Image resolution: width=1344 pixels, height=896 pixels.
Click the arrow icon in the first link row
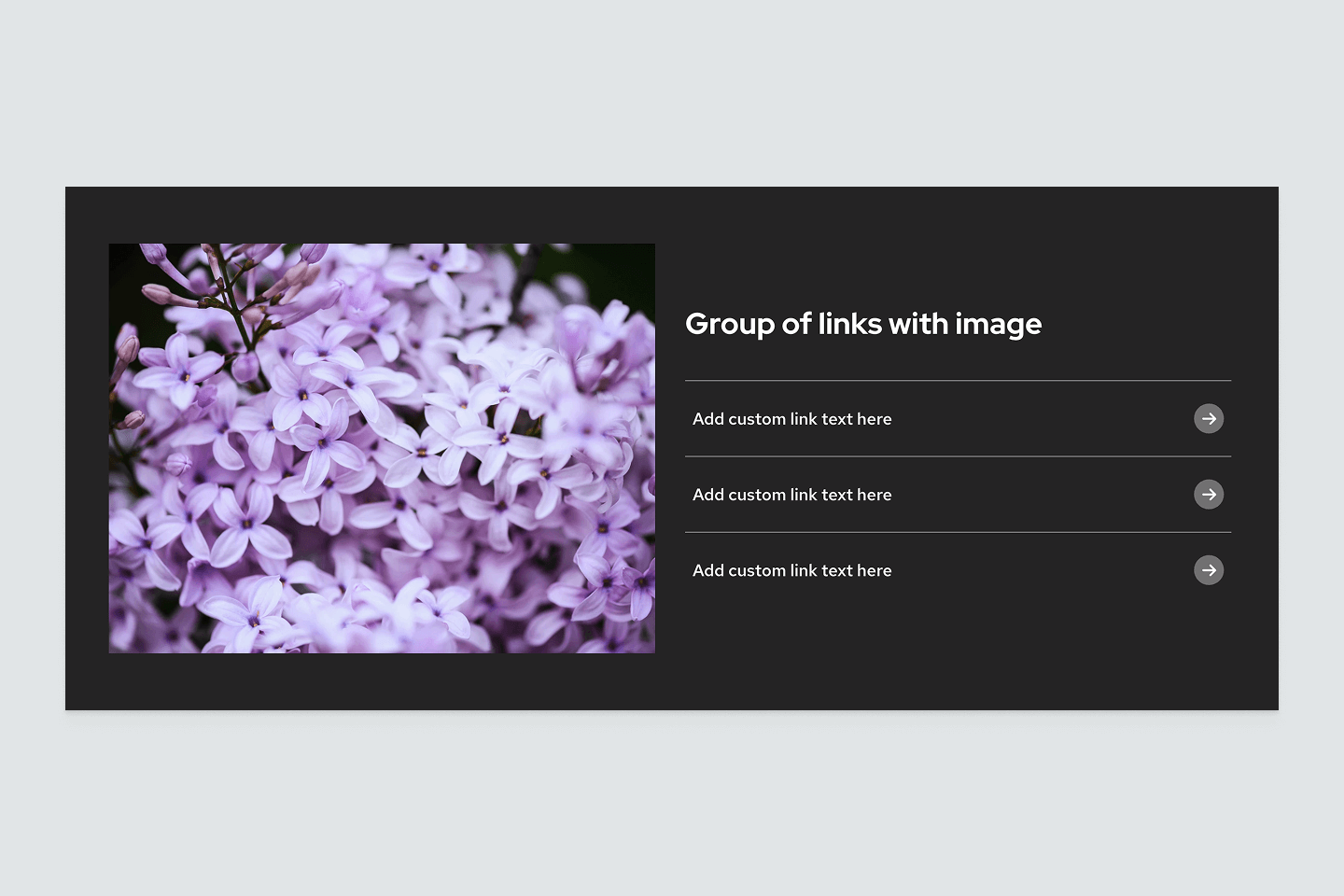click(x=1209, y=419)
